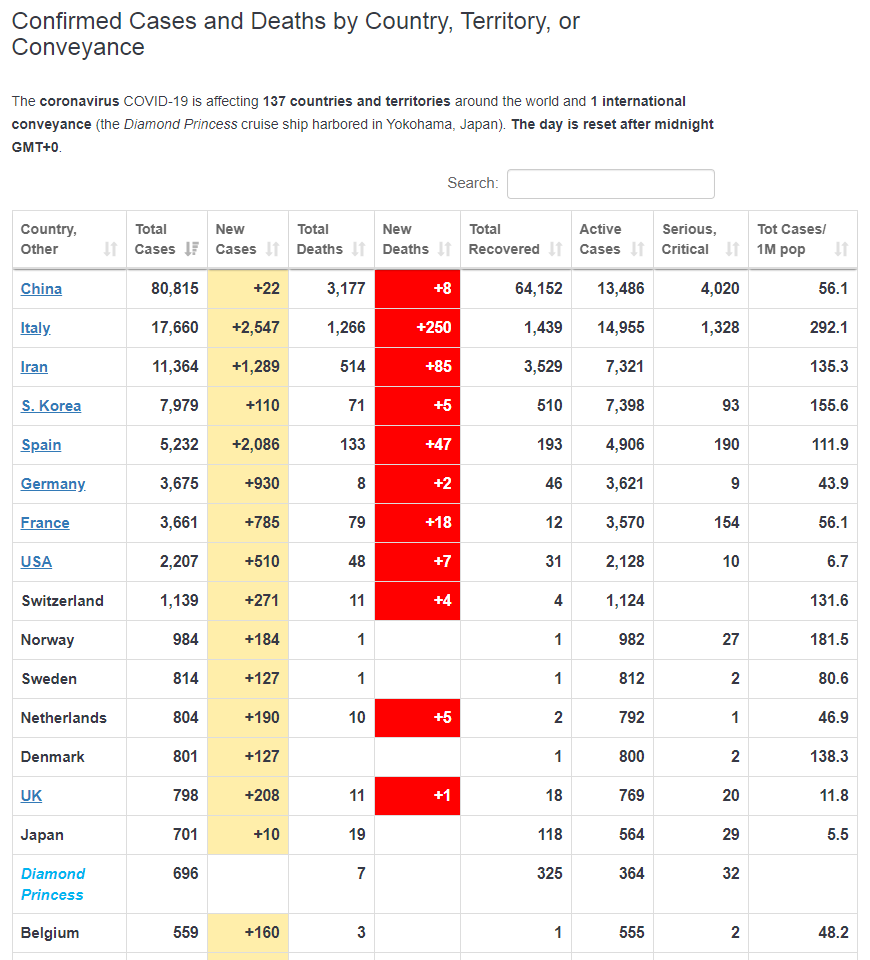
Task: Open the S. Korea link
Action: (51, 406)
